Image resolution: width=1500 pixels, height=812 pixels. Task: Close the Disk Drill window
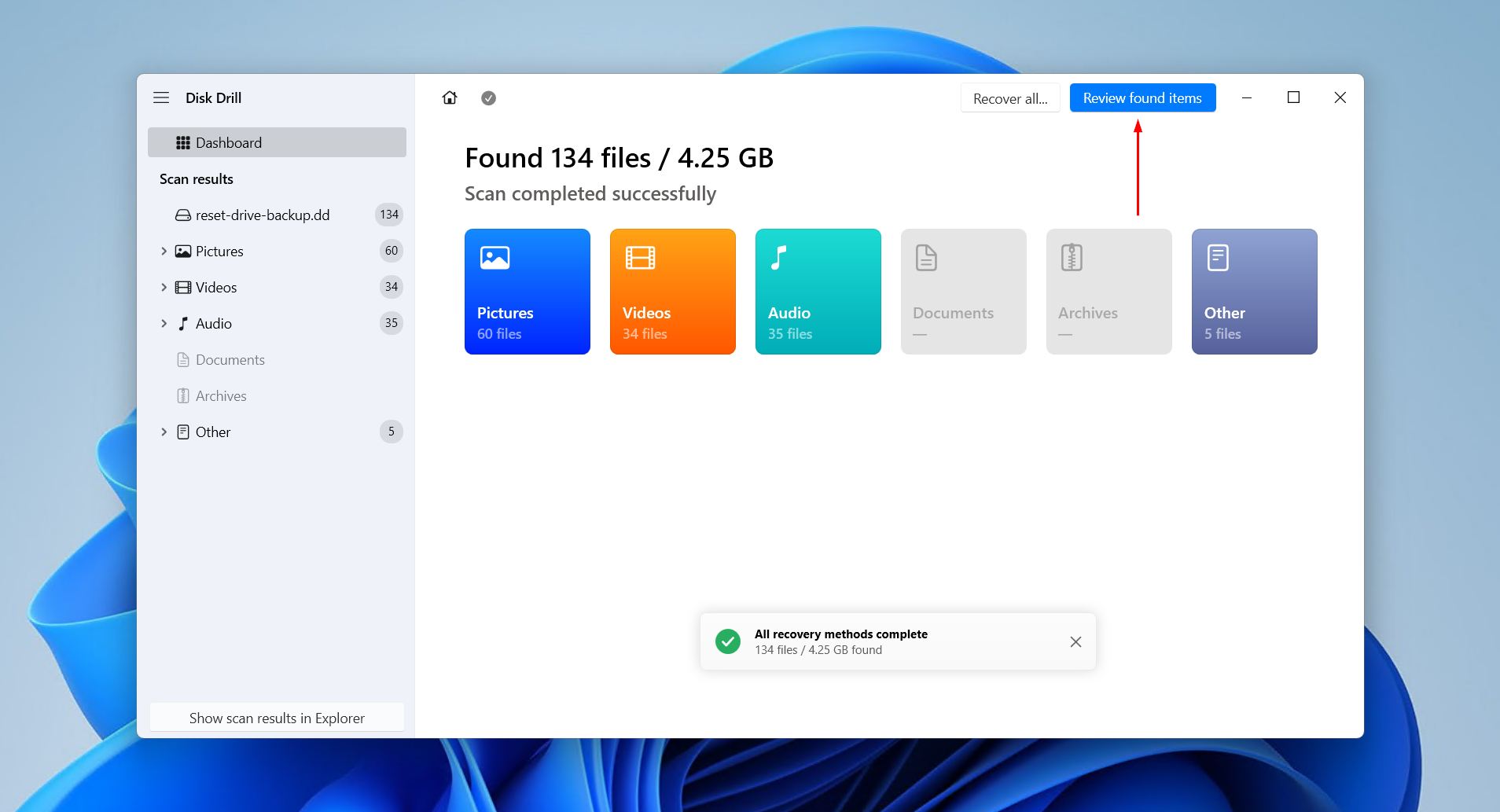[1340, 97]
